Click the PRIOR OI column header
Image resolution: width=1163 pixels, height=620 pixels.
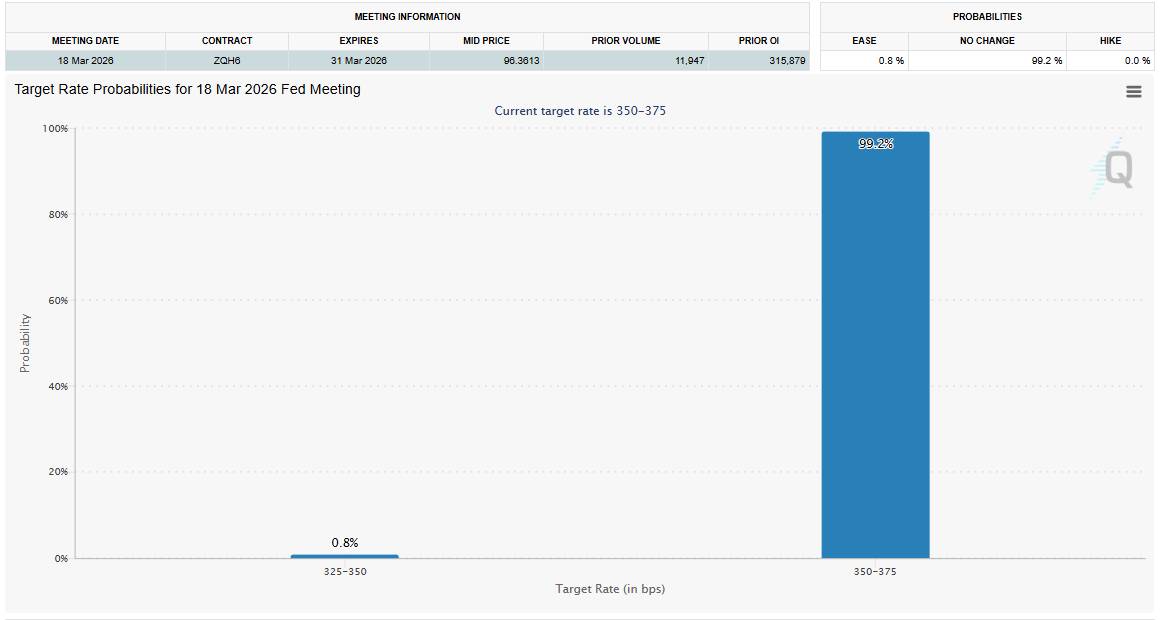(x=759, y=41)
